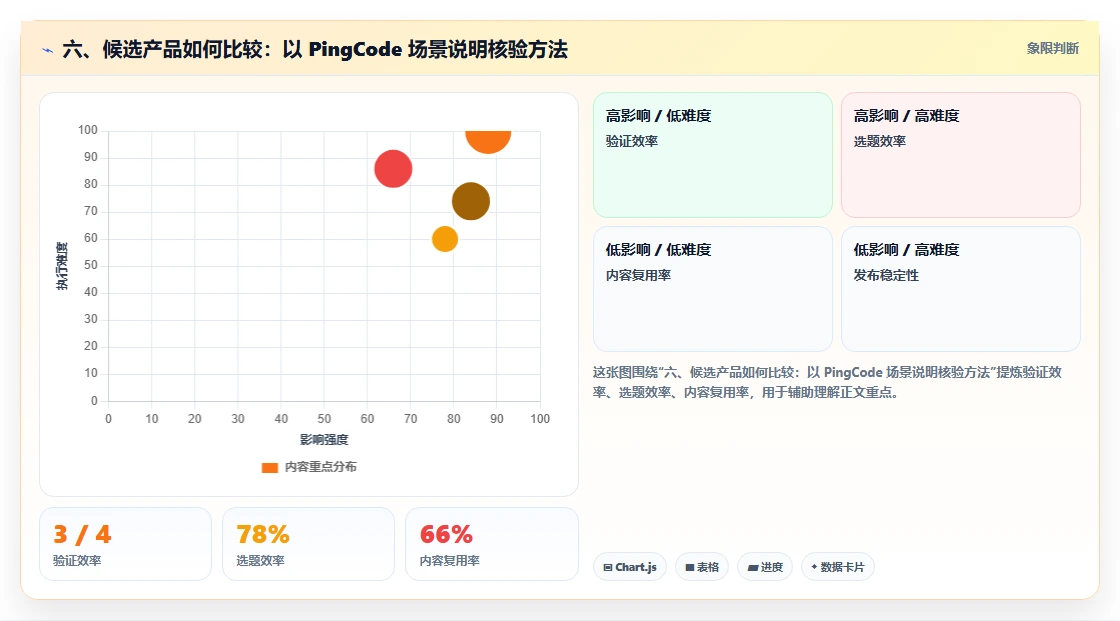
Task: Select the 高影响 / 高难度 quadrant card
Action: [960, 154]
